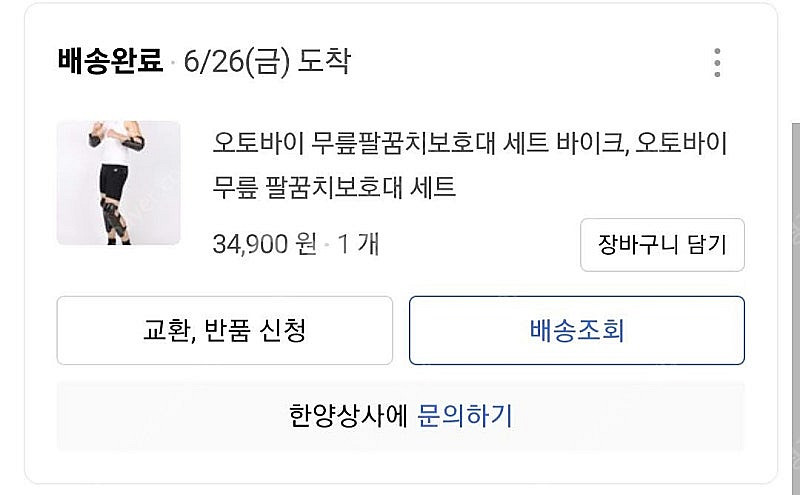The image size is (800, 495).
Task: Open the three-dot more options menu
Action: pos(717,62)
